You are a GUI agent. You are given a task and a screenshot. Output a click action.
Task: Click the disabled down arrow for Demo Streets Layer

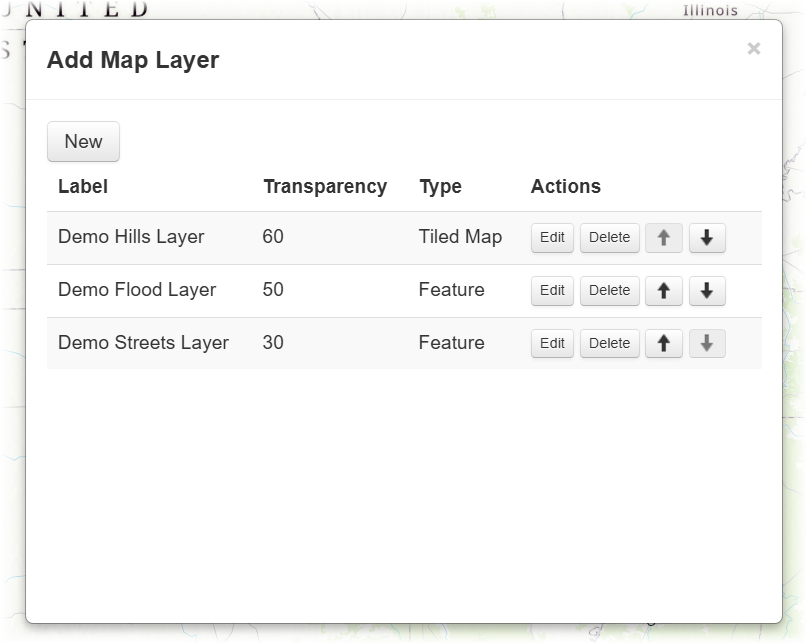tap(707, 343)
